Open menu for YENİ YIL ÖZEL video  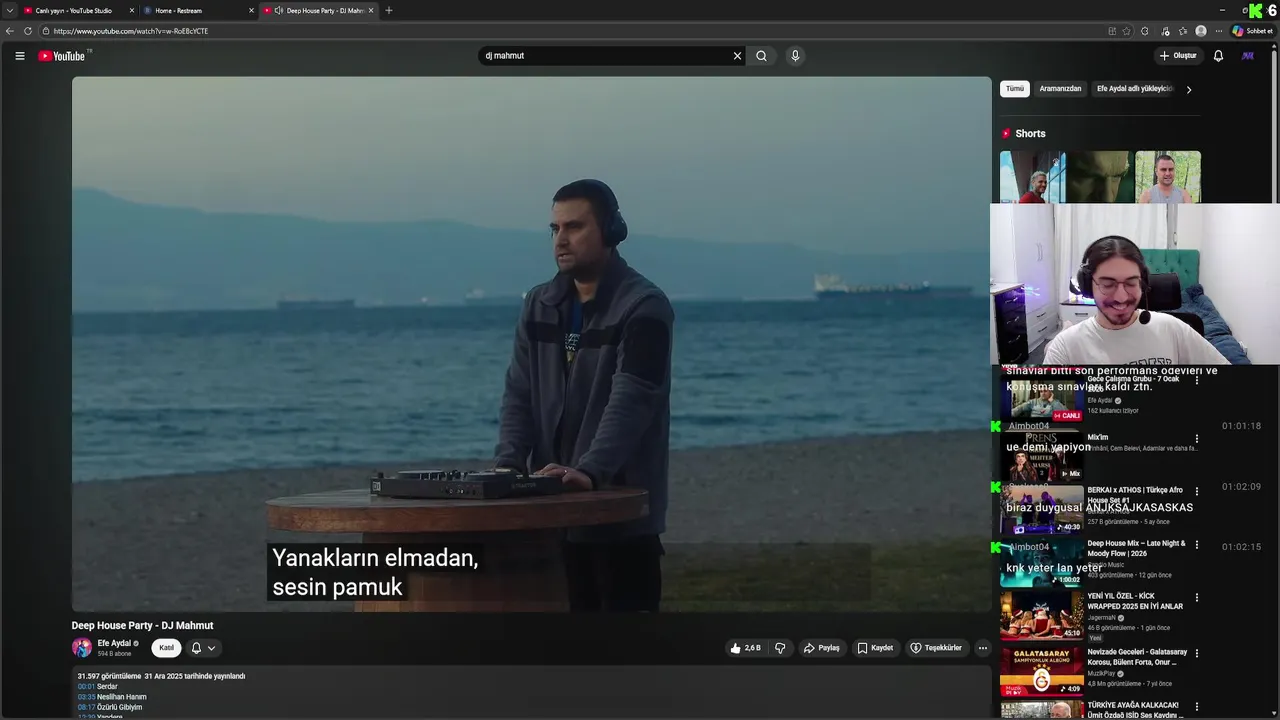pos(1197,598)
